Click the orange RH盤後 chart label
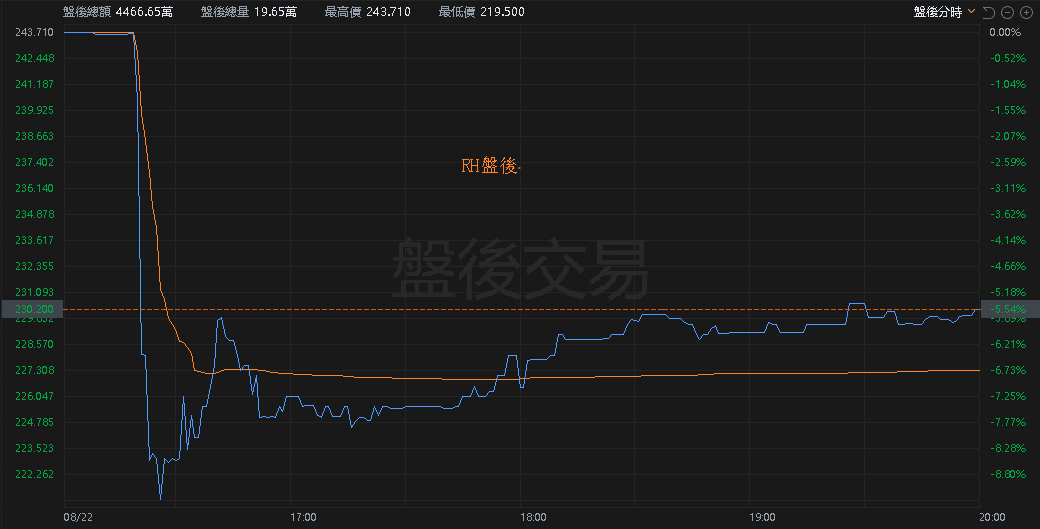The width and height of the screenshot is (1040, 529). [489, 166]
